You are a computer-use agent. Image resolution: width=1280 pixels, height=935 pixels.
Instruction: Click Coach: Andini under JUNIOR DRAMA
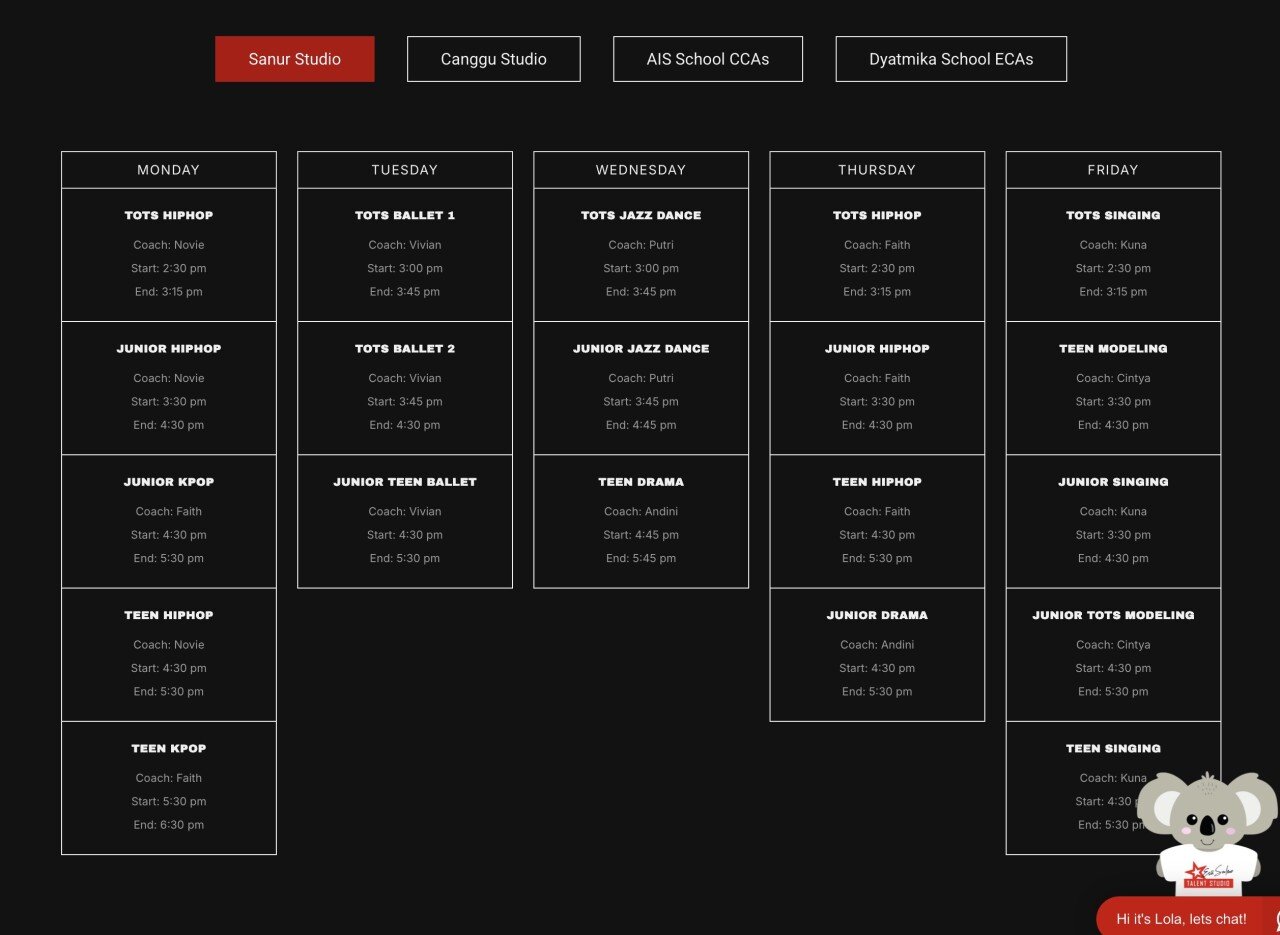coord(877,645)
